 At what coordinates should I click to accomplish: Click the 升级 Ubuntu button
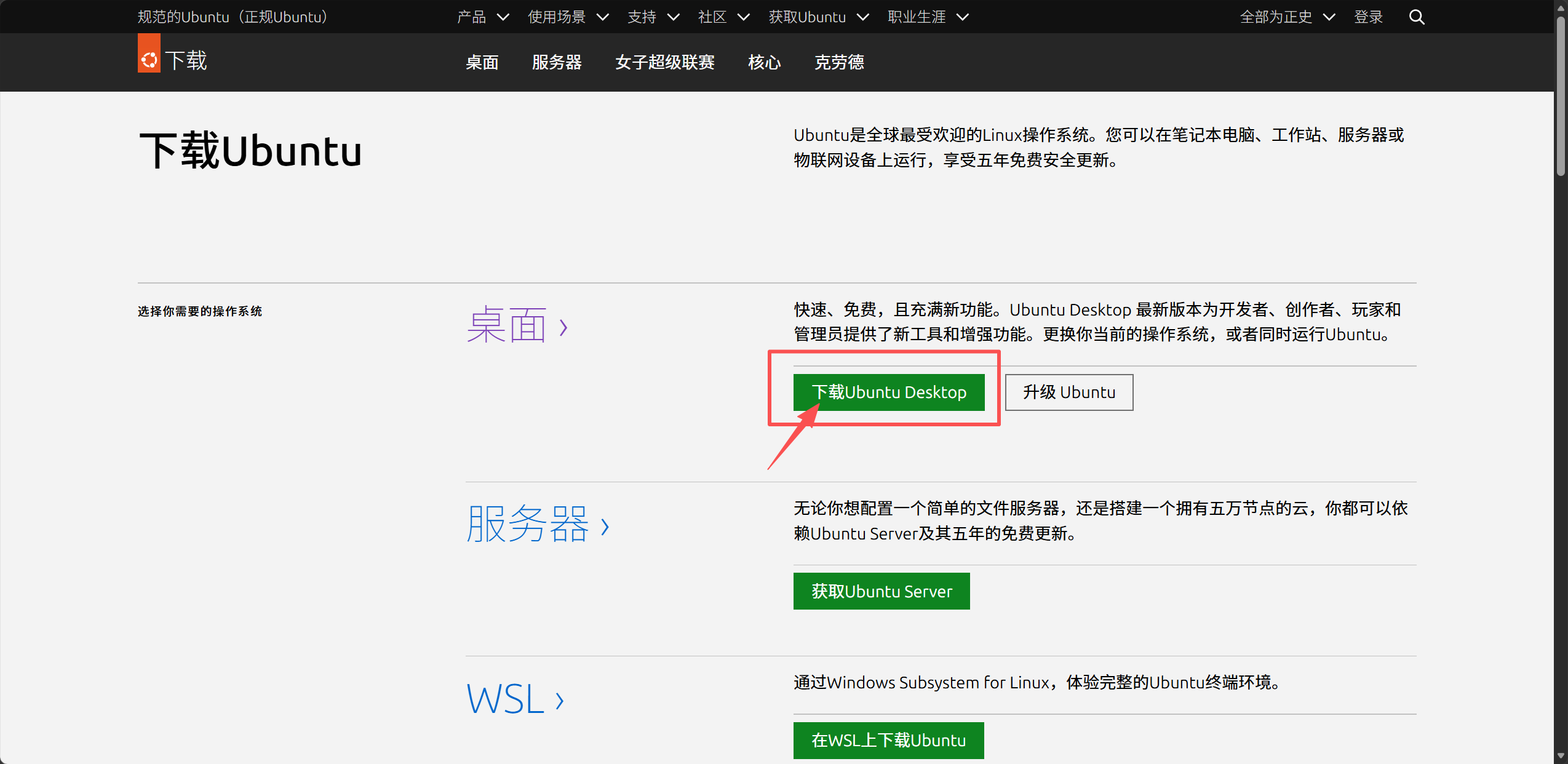(x=1069, y=392)
